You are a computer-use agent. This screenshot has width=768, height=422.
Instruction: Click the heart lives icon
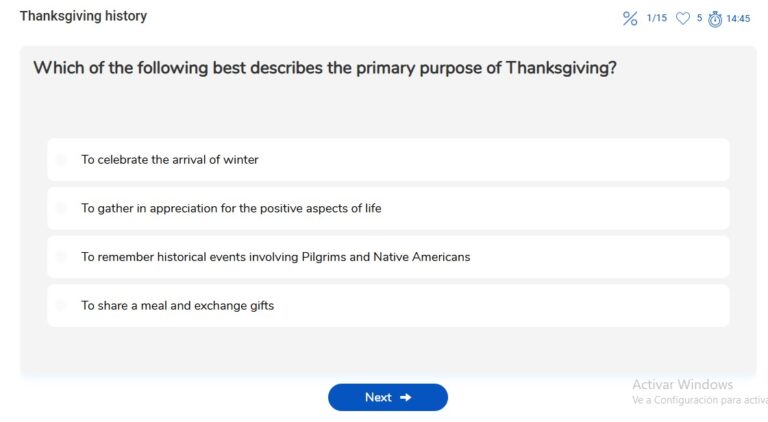click(683, 19)
